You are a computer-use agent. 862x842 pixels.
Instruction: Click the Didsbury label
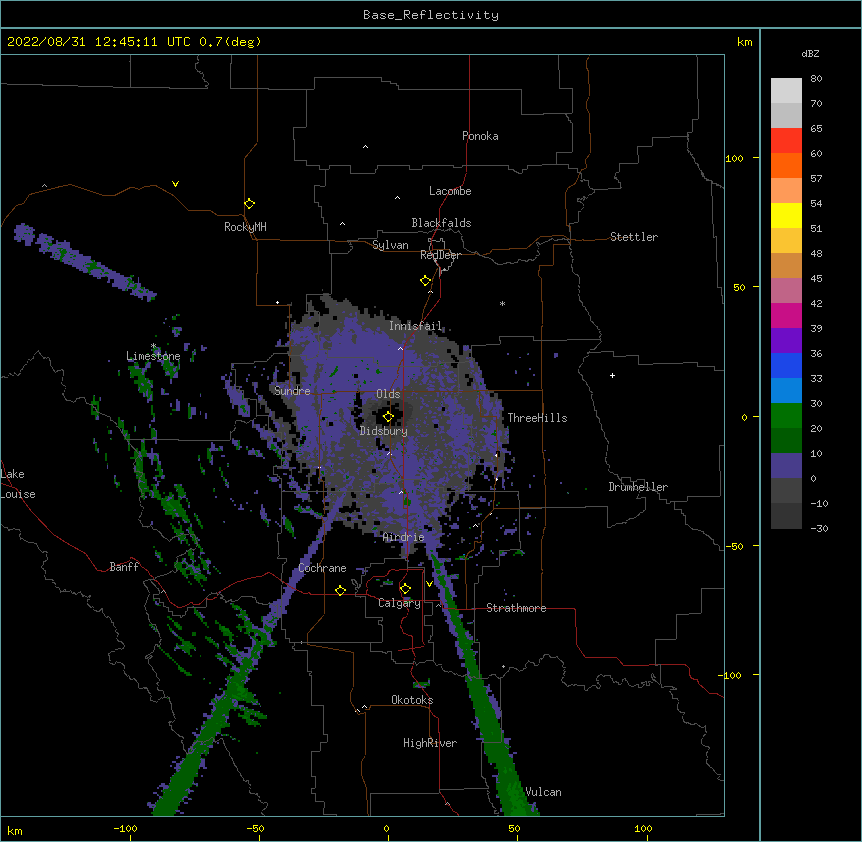384,431
